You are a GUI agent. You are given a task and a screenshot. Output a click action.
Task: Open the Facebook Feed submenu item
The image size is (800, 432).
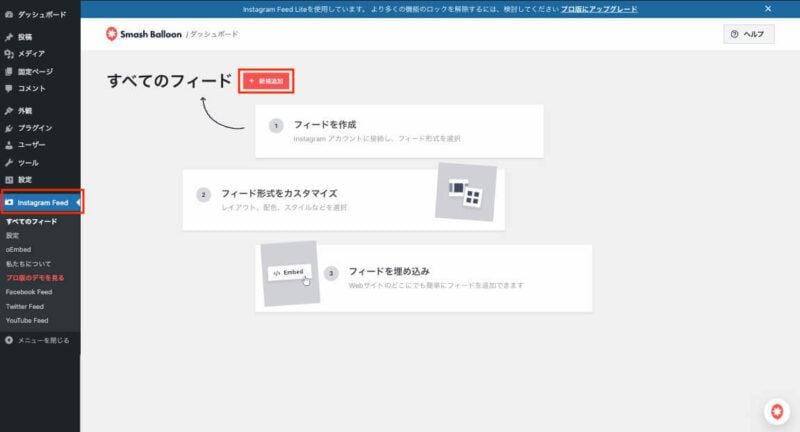[27, 291]
